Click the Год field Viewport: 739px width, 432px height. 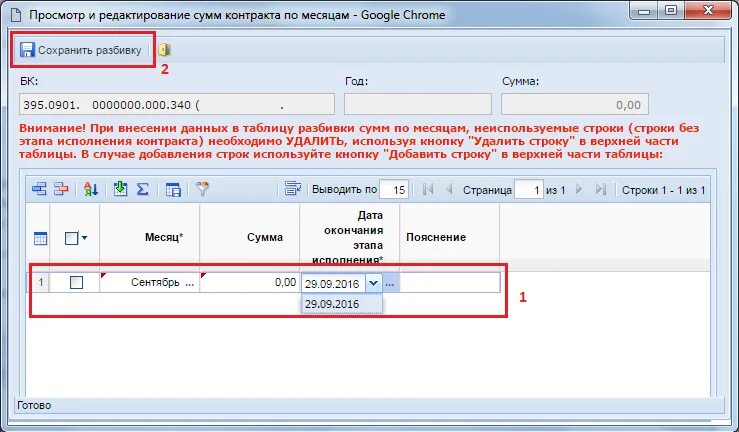tap(418, 104)
